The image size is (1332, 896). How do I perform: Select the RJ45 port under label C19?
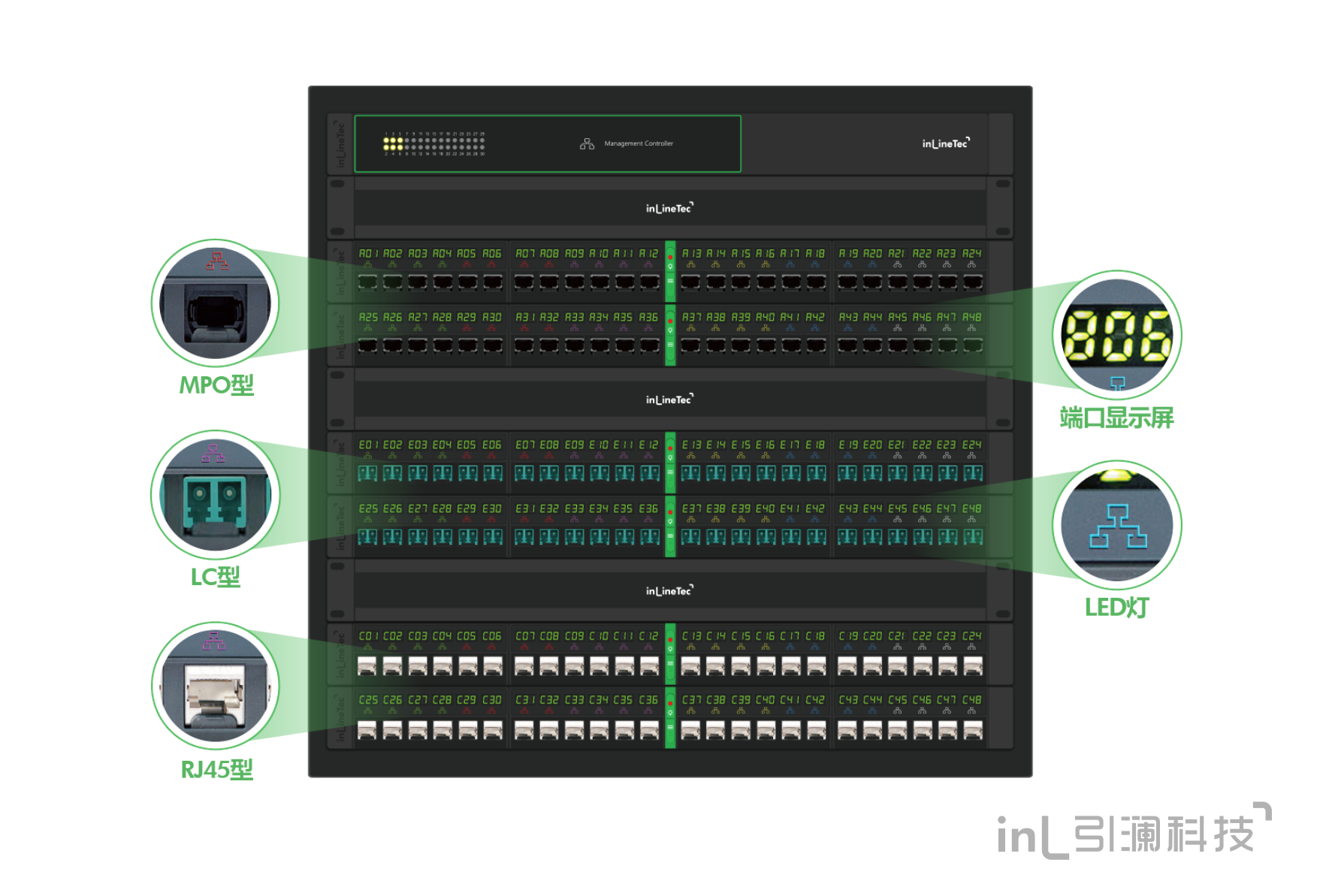847,665
